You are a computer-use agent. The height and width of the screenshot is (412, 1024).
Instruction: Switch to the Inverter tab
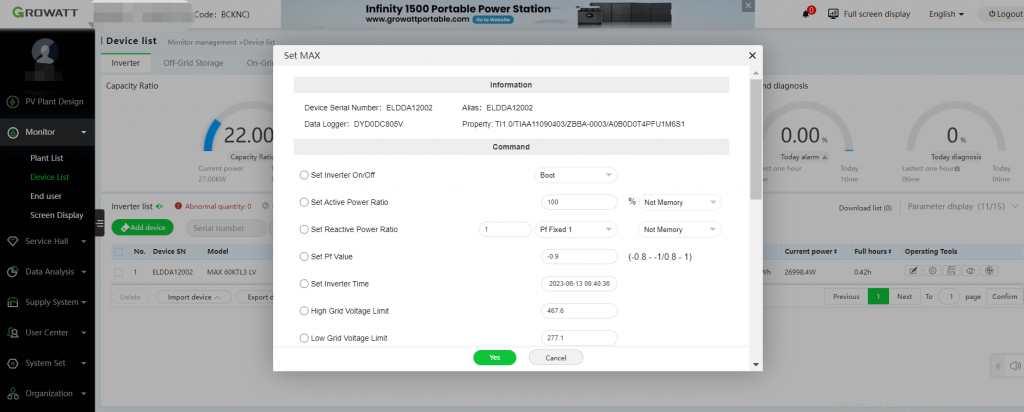click(x=125, y=63)
